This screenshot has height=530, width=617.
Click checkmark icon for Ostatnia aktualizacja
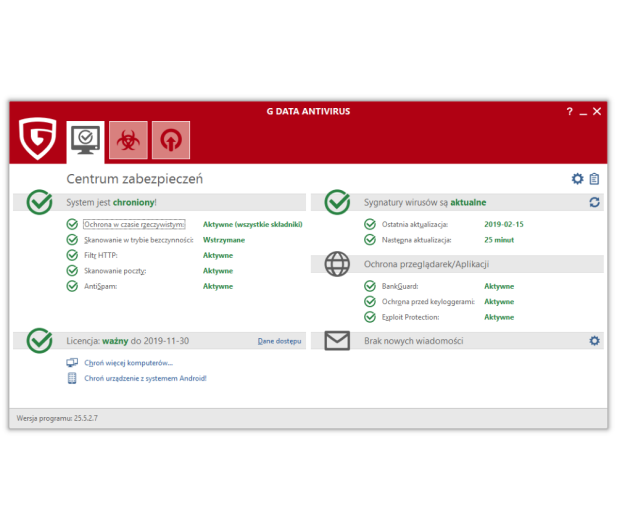coord(370,224)
